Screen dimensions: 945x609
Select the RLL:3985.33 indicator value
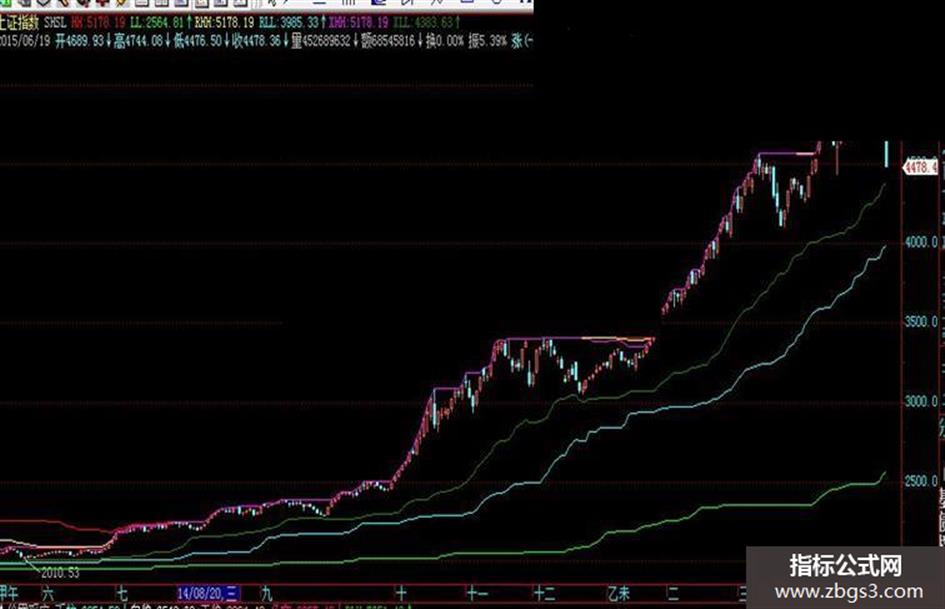[289, 24]
